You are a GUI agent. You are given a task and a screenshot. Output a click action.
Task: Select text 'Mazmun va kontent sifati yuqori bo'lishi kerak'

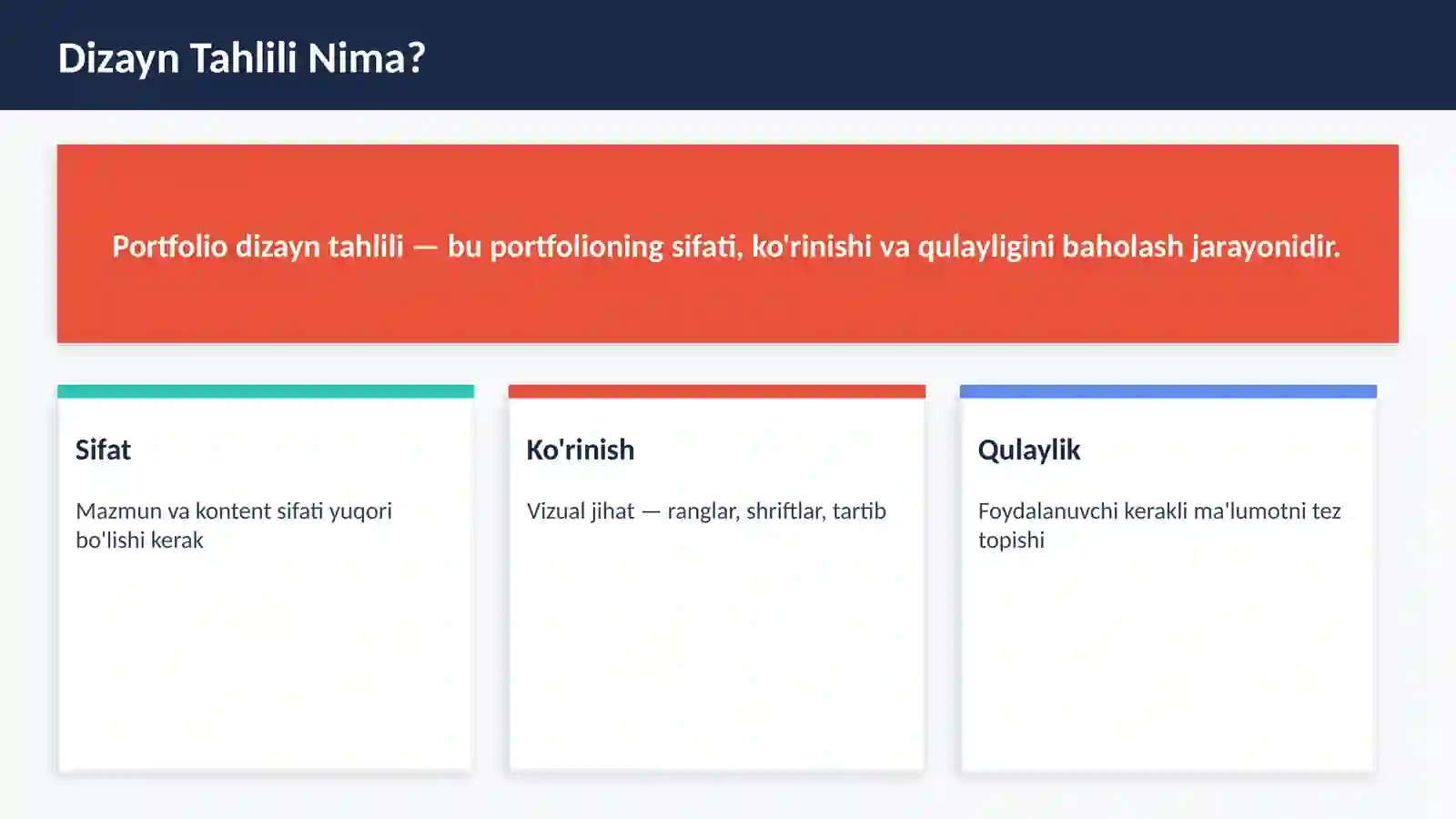(x=234, y=525)
